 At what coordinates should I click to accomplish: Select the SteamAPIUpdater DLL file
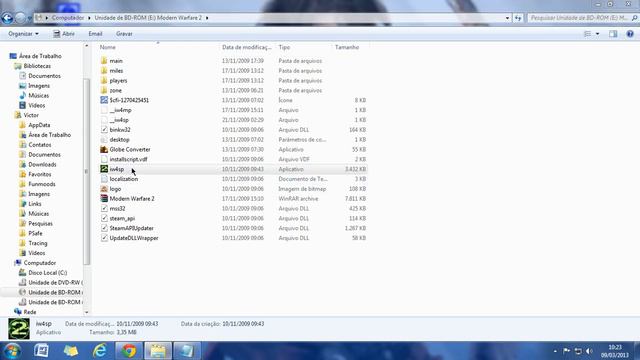tap(131, 228)
